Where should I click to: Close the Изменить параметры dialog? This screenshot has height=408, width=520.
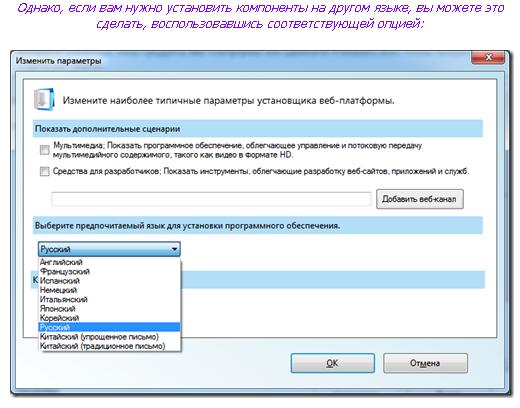[488, 58]
